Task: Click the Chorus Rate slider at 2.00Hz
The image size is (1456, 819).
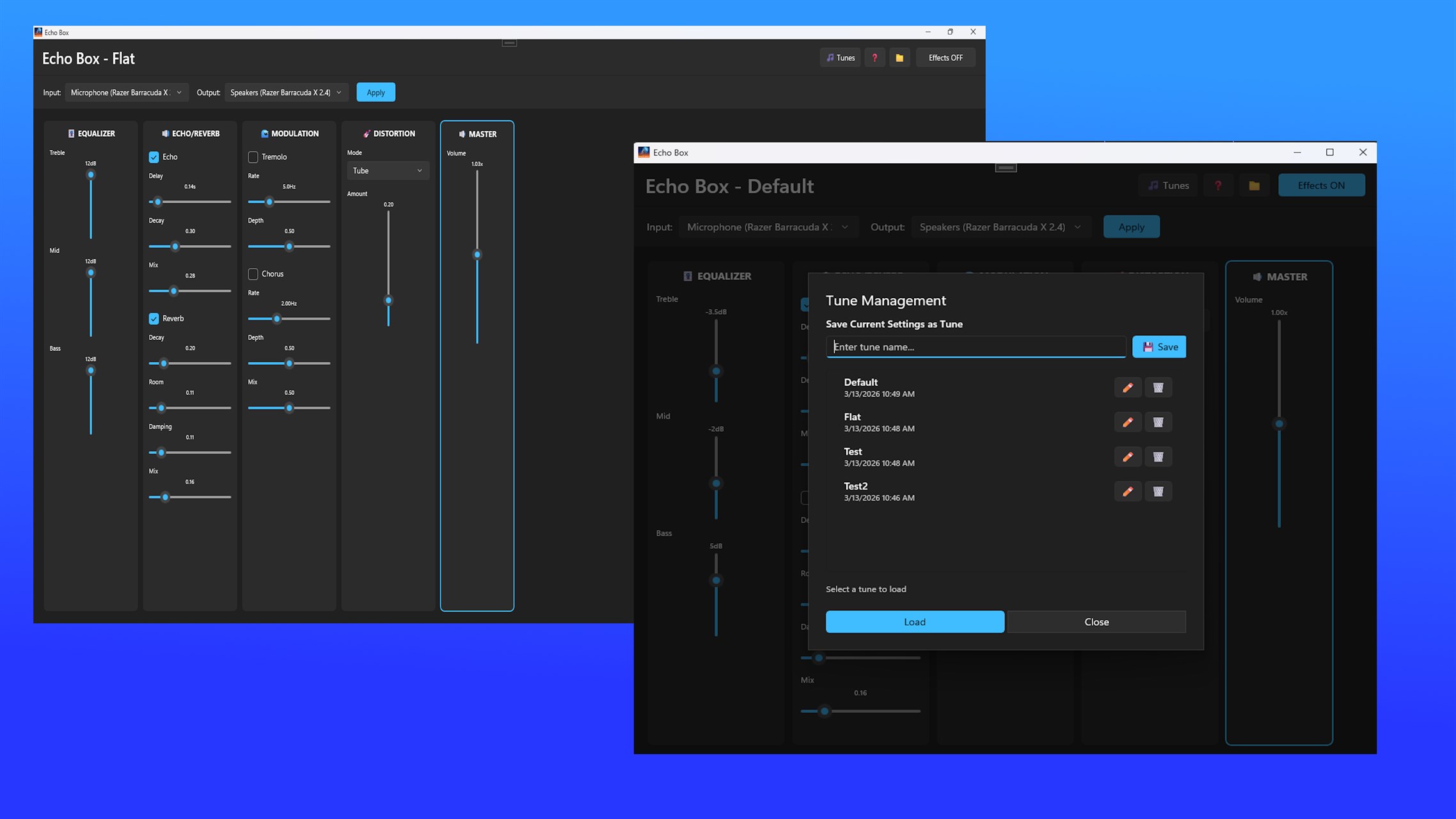Action: [289, 319]
